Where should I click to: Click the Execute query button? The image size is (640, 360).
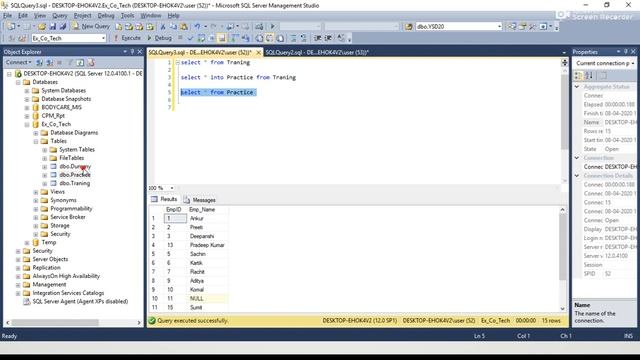tap(127, 38)
